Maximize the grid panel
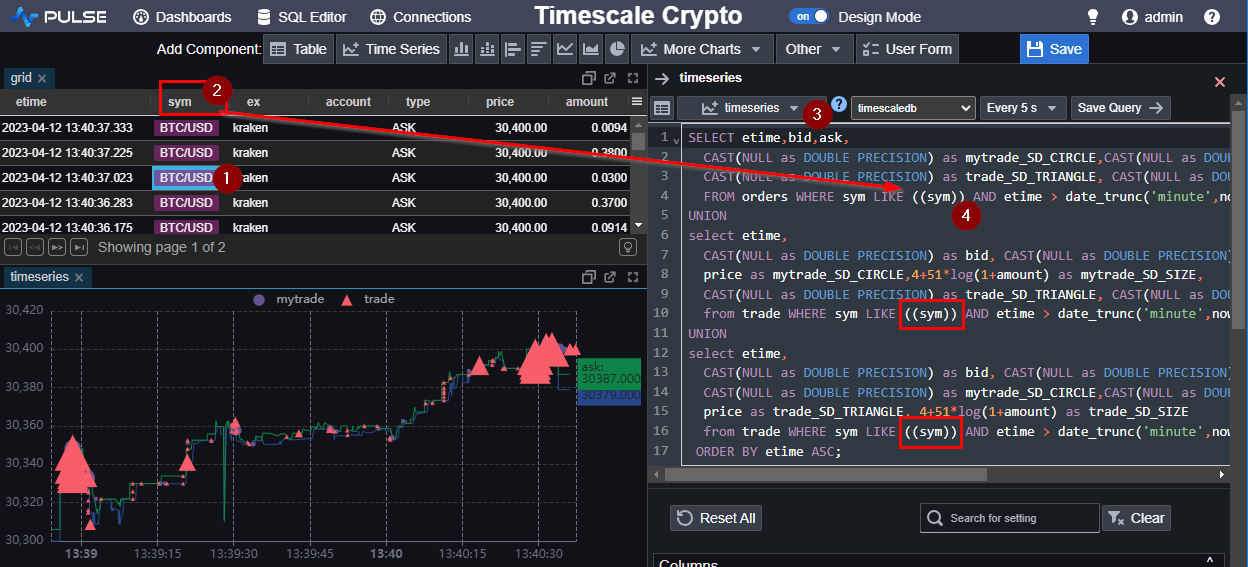 (x=633, y=78)
